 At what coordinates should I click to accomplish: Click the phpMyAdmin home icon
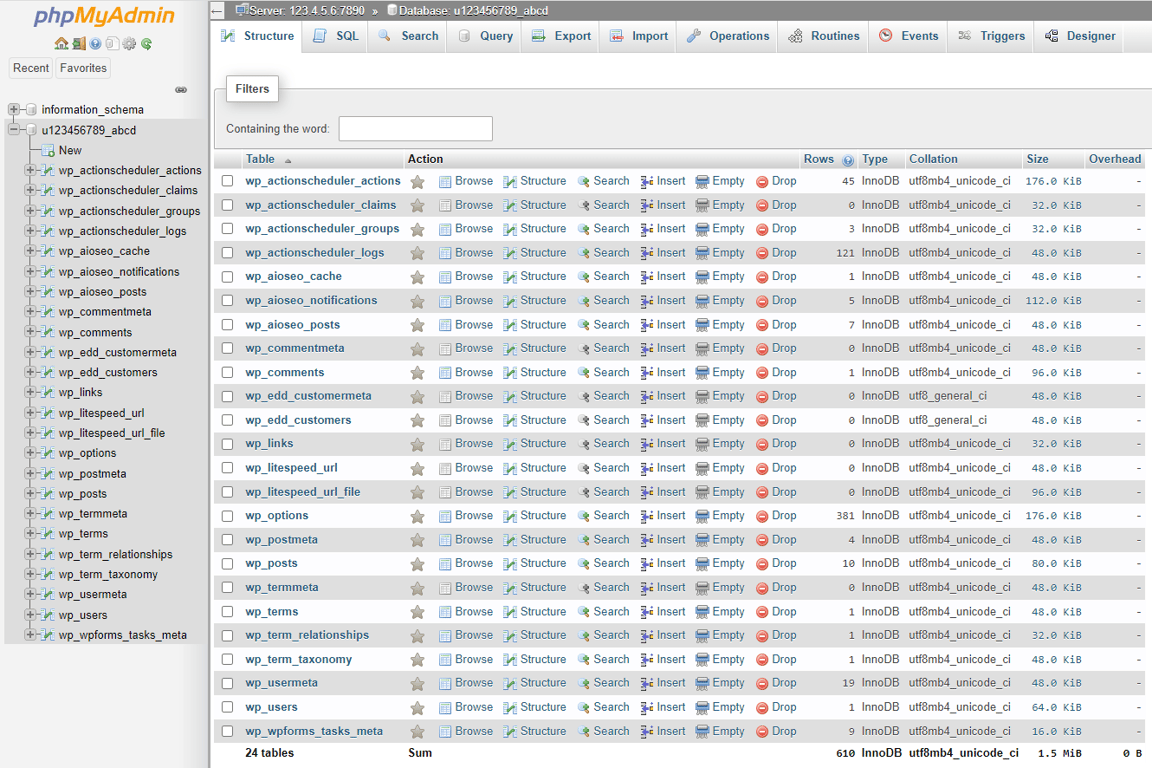61,45
